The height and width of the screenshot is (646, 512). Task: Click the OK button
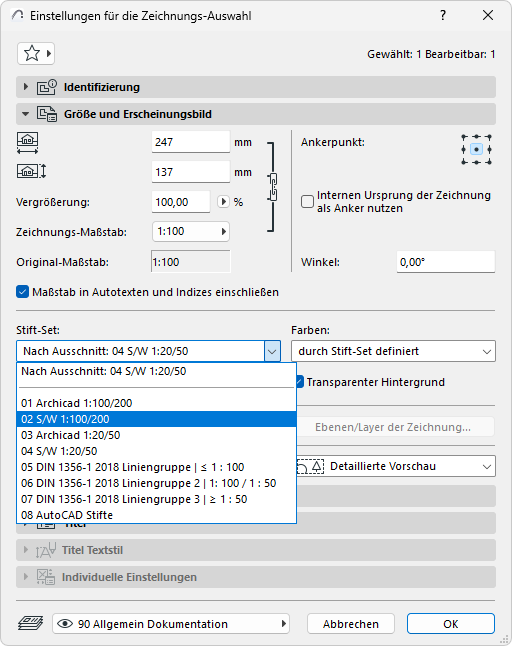451,624
